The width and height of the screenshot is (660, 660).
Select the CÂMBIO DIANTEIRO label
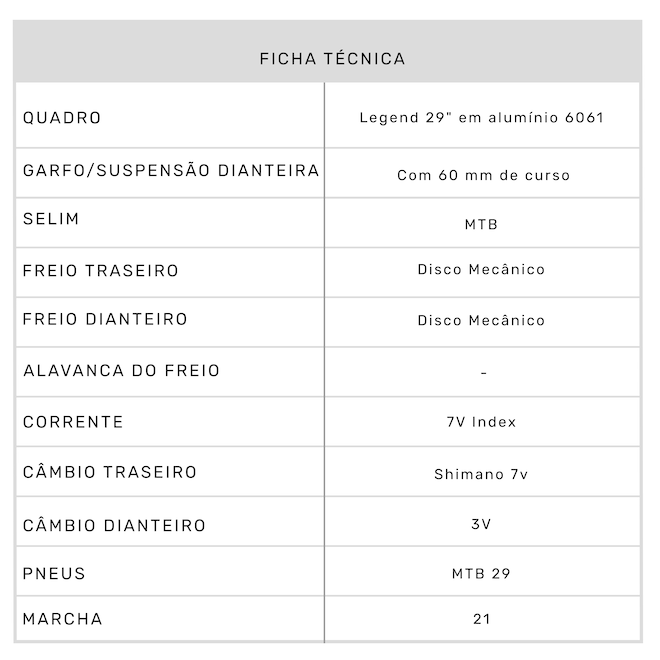coord(114,525)
